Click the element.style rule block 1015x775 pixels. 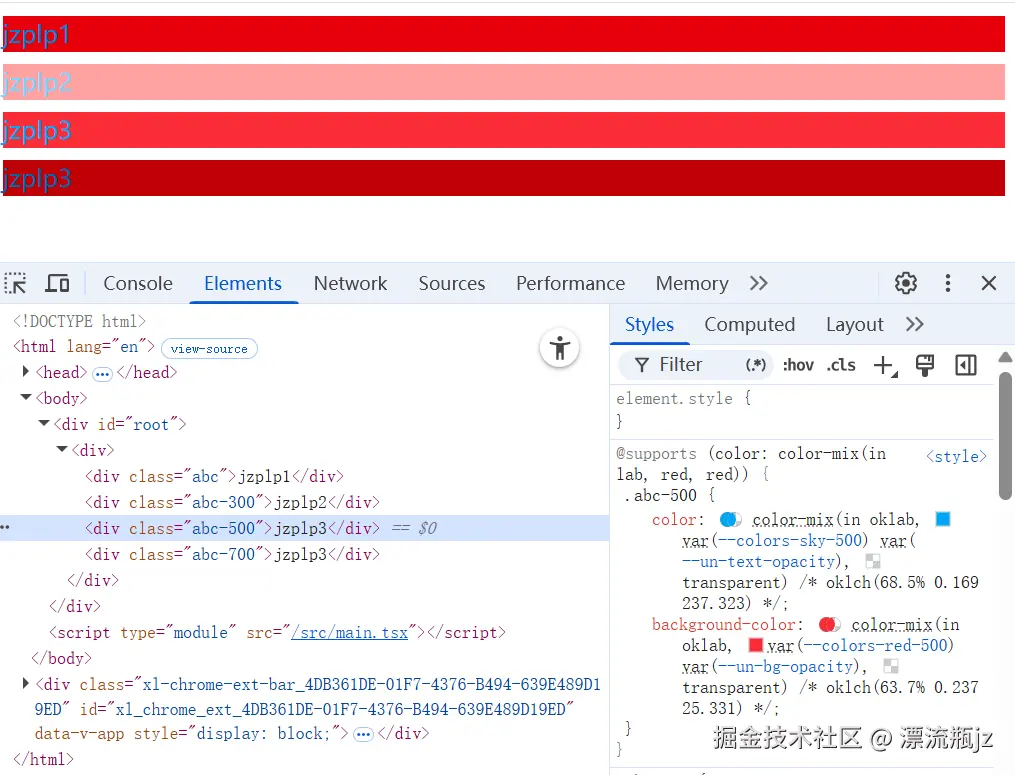(801, 410)
